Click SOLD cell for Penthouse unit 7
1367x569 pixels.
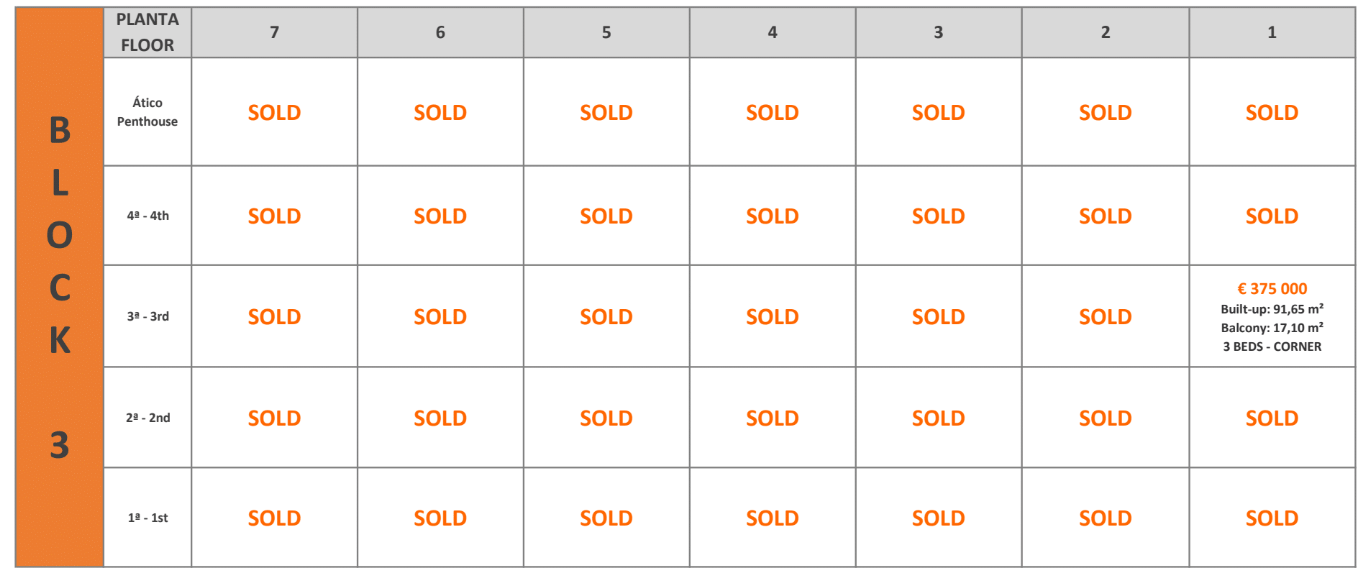(274, 113)
